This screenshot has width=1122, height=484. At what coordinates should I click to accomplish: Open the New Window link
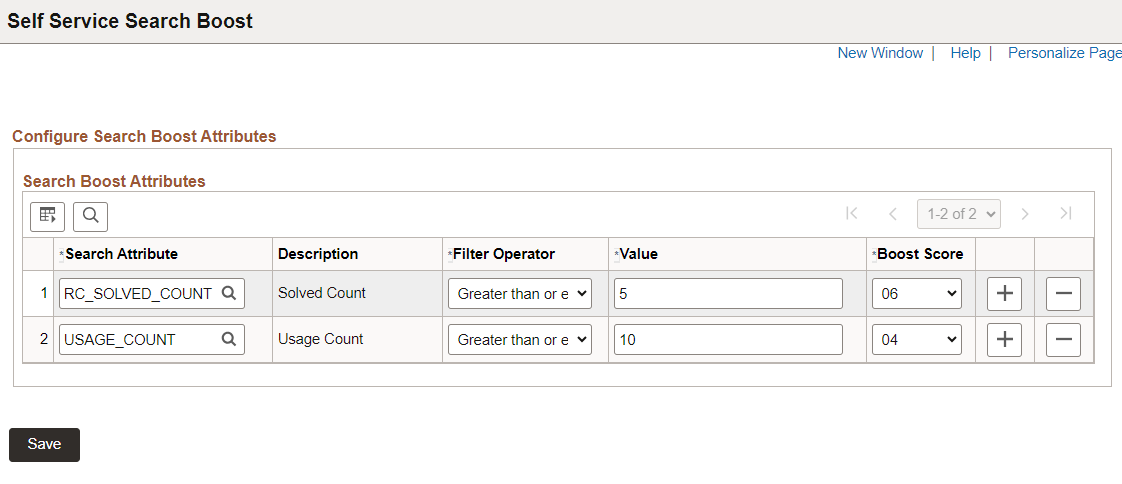point(880,53)
